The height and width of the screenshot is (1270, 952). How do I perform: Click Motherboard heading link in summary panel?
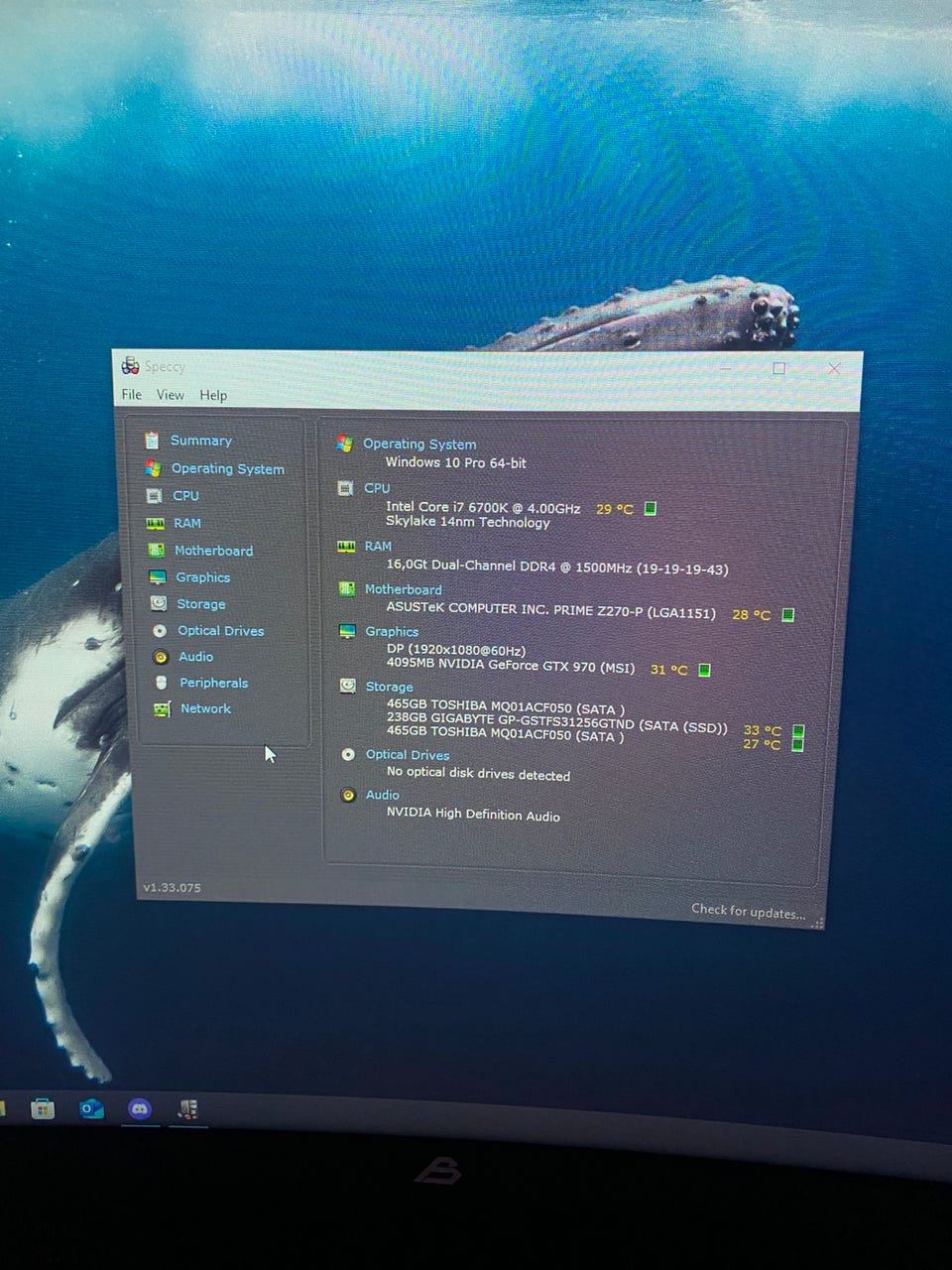pyautogui.click(x=404, y=589)
